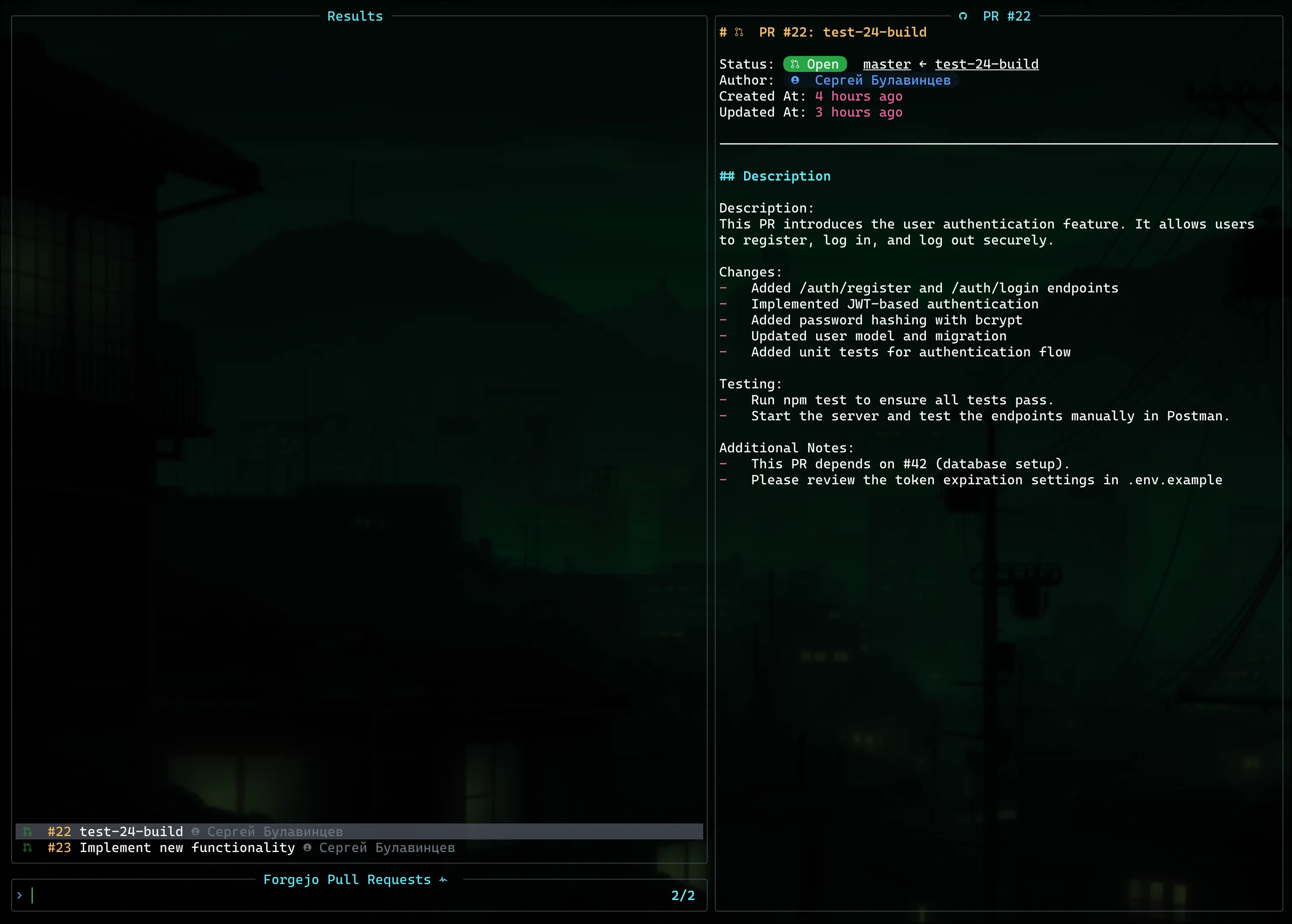The image size is (1292, 924).
Task: Click the 2/2 result counter
Action: click(683, 895)
